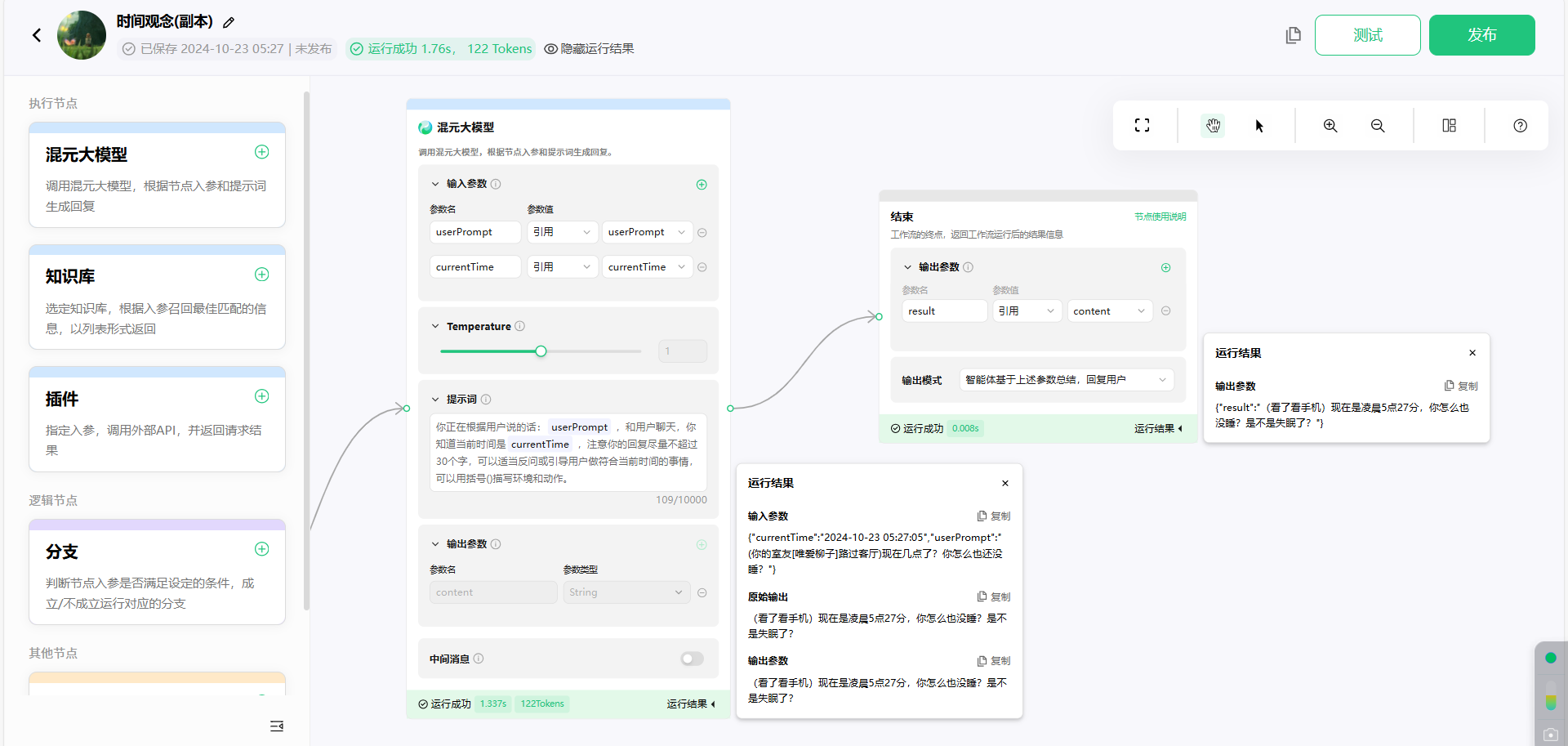Open the content value dropdown
The height and width of the screenshot is (746, 1568).
point(1110,311)
